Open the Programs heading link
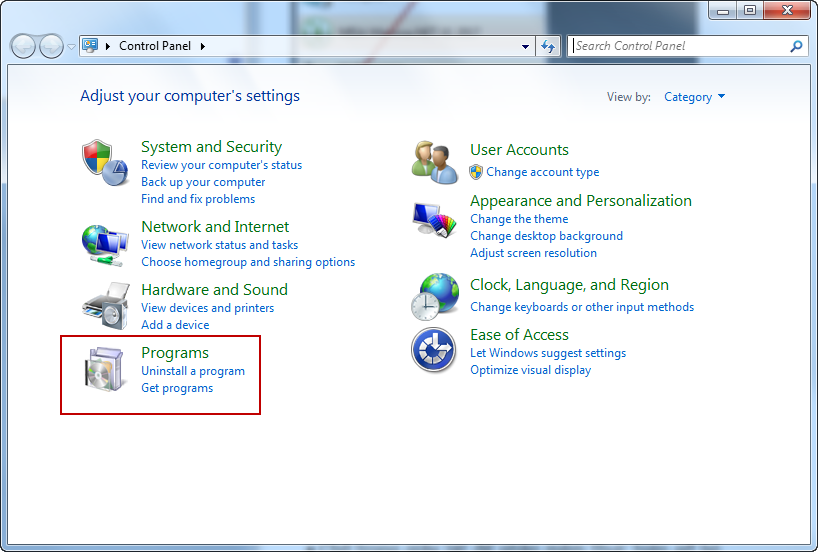Viewport: 818px width, 552px height. point(175,353)
